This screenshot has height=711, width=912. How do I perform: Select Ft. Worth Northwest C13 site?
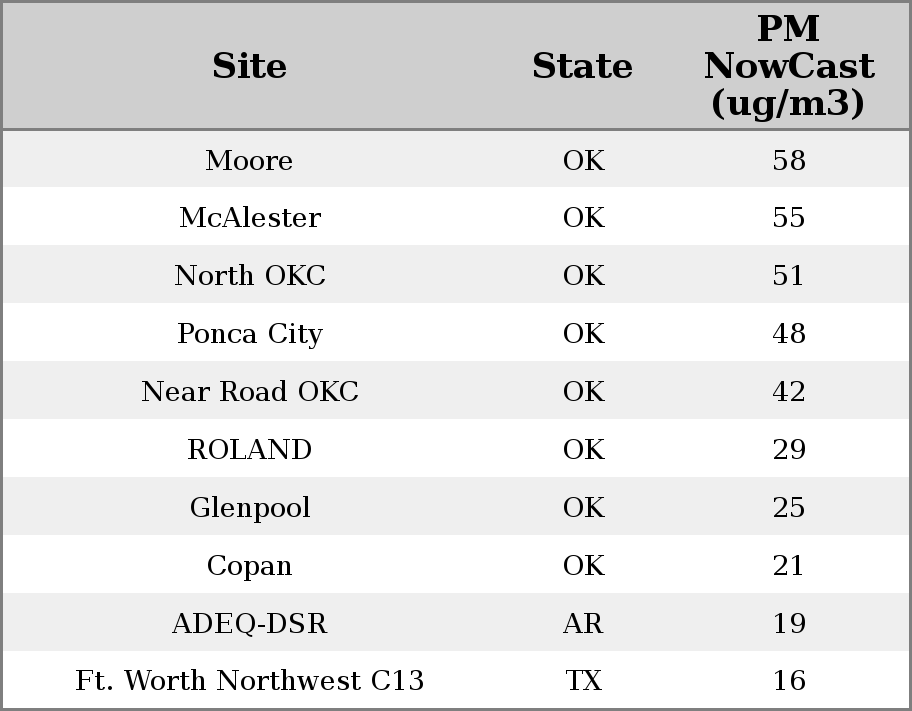(x=249, y=681)
